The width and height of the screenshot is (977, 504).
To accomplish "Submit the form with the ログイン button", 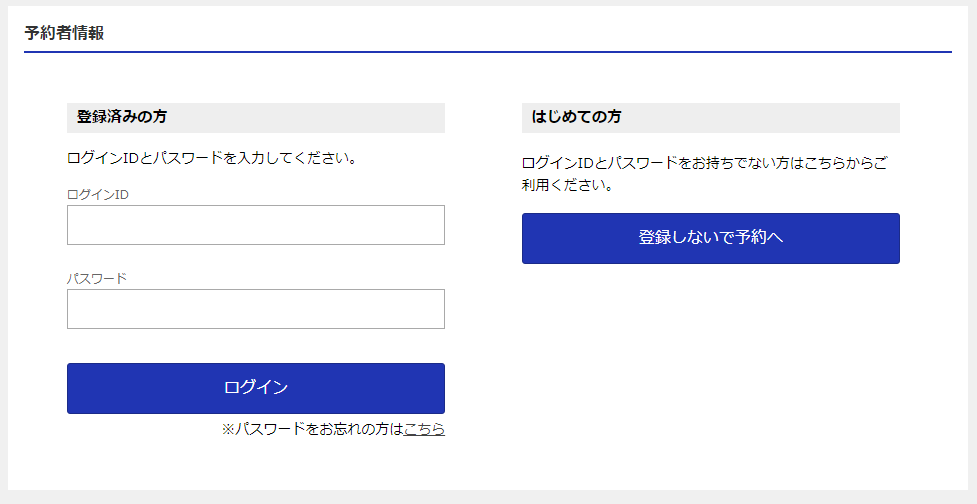I will click(255, 388).
